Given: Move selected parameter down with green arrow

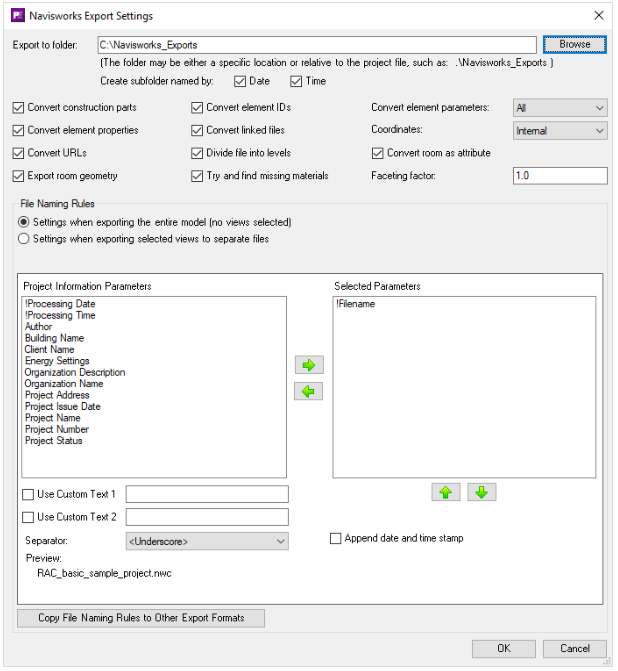Looking at the screenshot, I should (x=481, y=492).
